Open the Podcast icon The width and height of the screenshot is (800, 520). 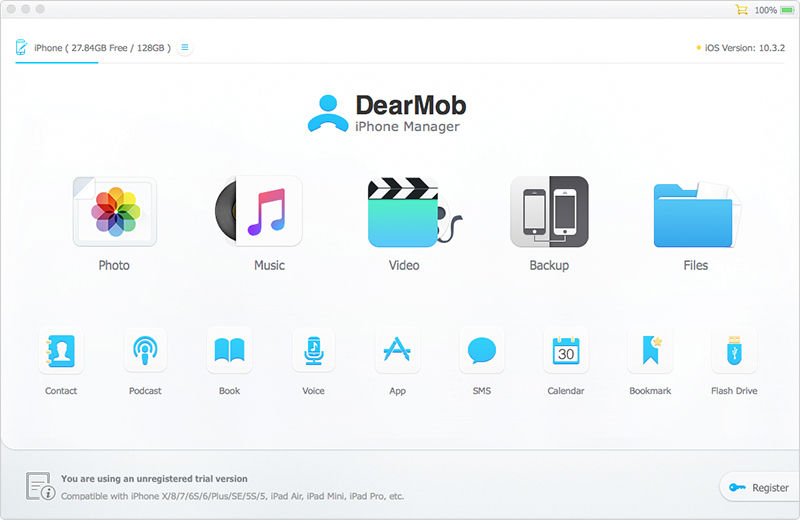point(145,351)
